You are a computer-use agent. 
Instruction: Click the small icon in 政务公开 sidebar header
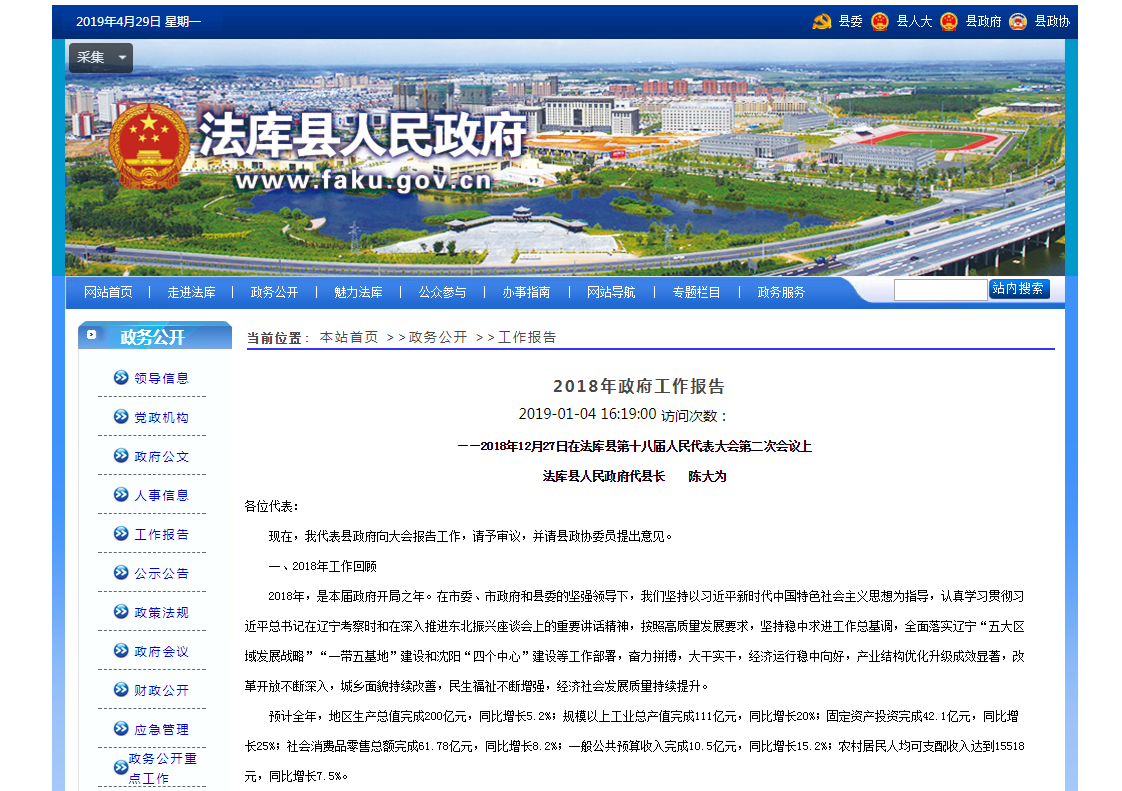pyautogui.click(x=92, y=334)
